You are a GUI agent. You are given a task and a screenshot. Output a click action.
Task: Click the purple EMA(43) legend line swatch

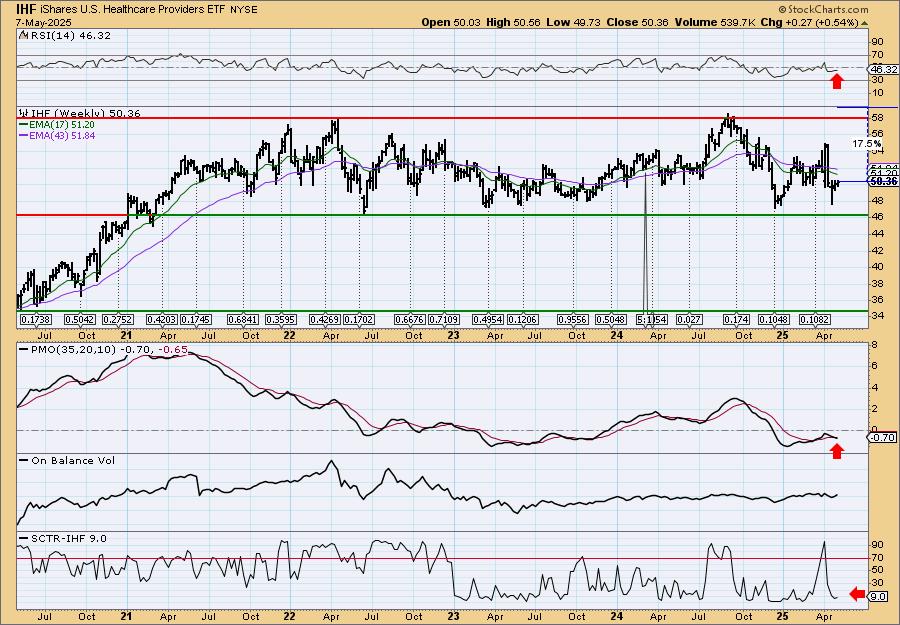click(x=23, y=136)
